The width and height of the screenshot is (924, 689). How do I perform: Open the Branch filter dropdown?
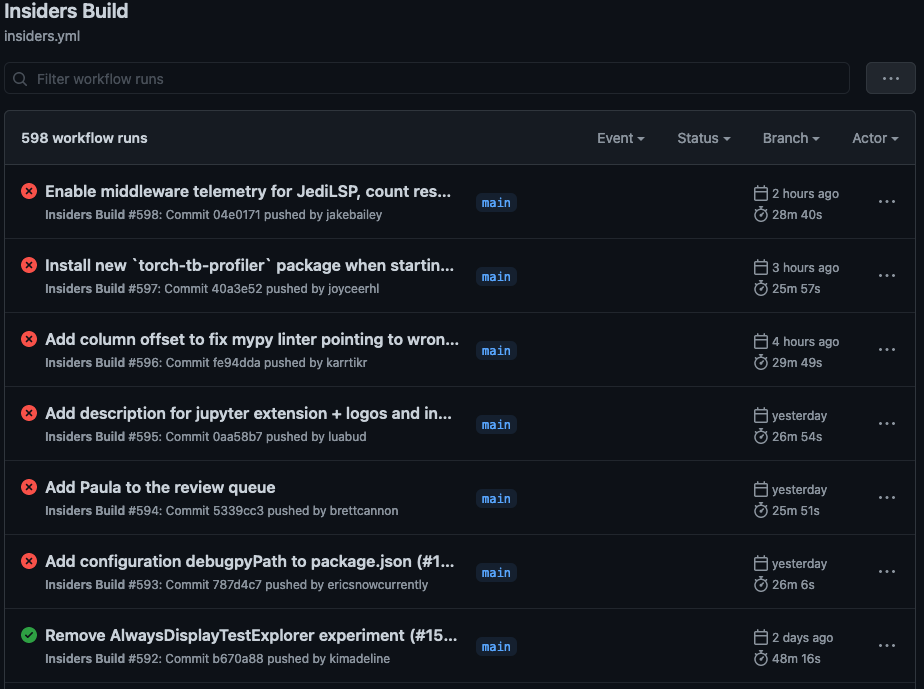791,138
